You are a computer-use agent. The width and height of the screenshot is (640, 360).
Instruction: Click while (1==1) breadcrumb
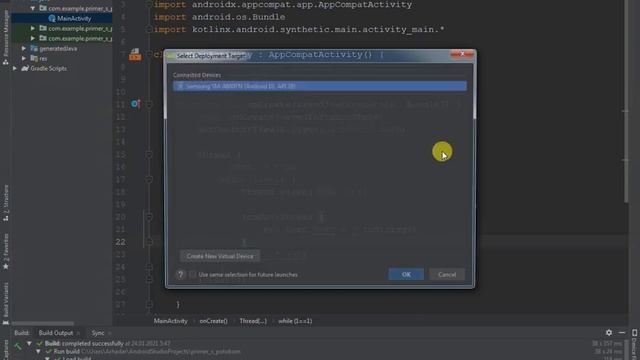click(295, 321)
